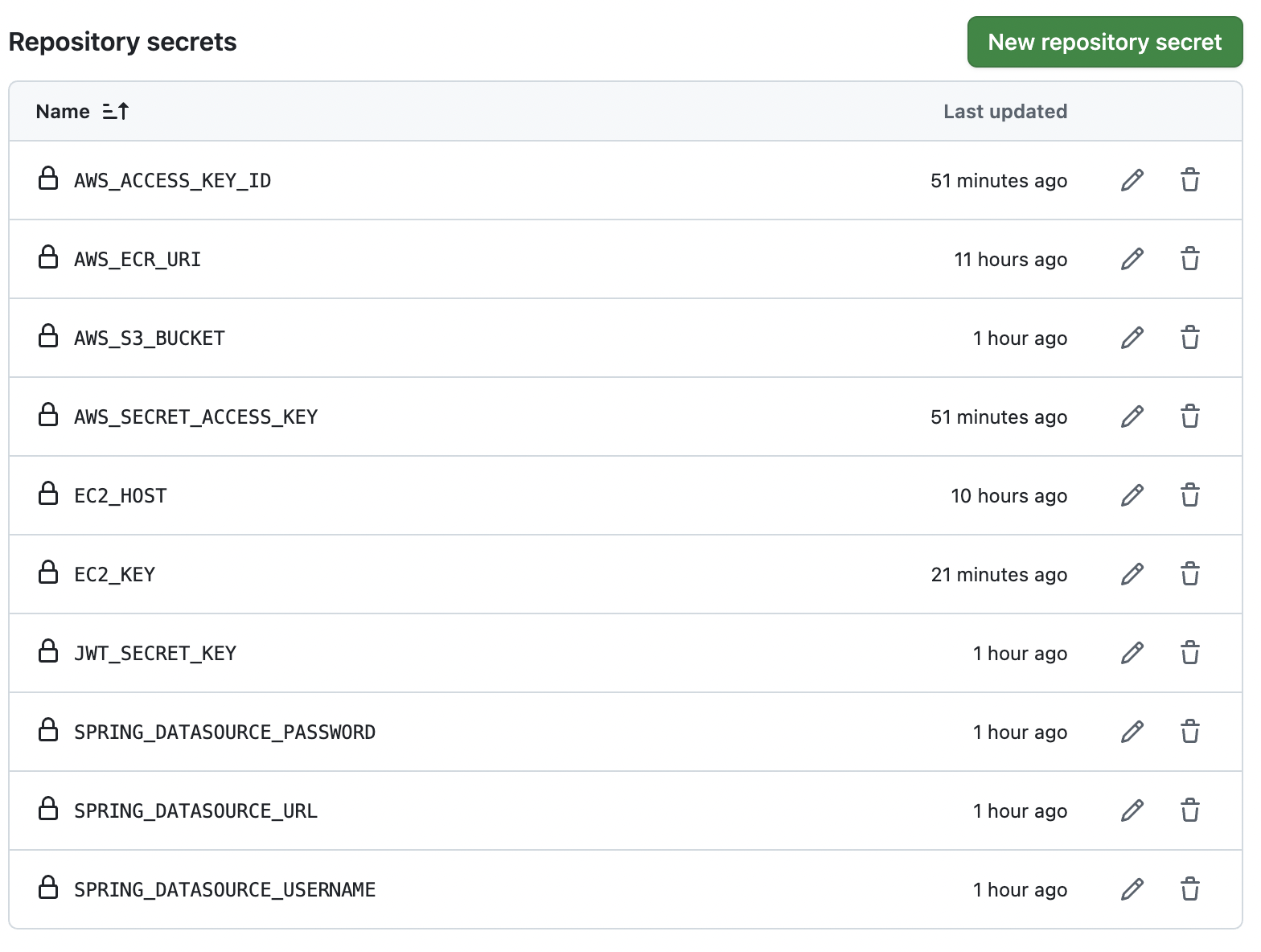Click '51 minutes ago' for AWS_ACCESS_KEY_ID

pos(1000,181)
